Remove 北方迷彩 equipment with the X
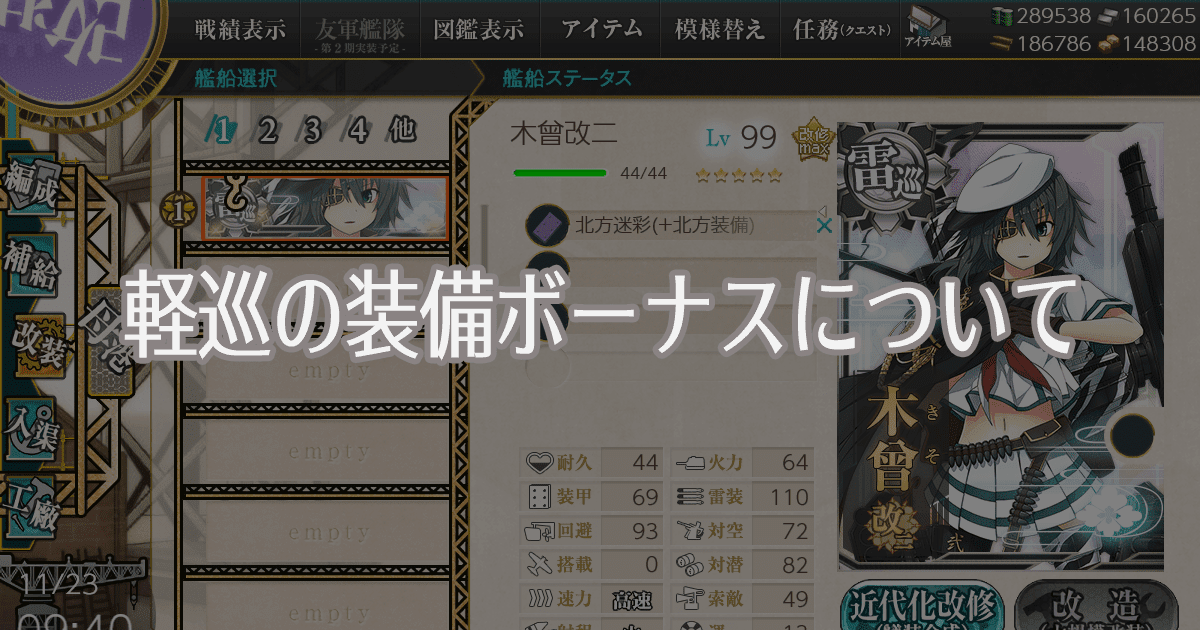This screenshot has width=1200, height=630. 824,227
